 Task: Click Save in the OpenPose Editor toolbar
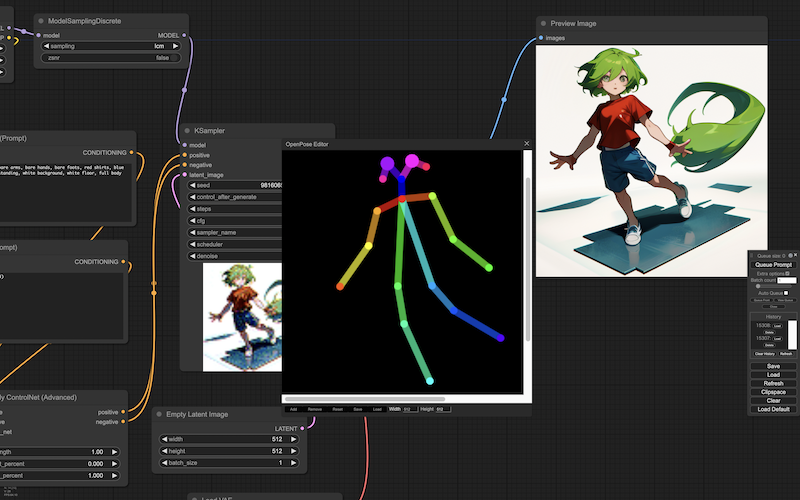[x=358, y=409]
